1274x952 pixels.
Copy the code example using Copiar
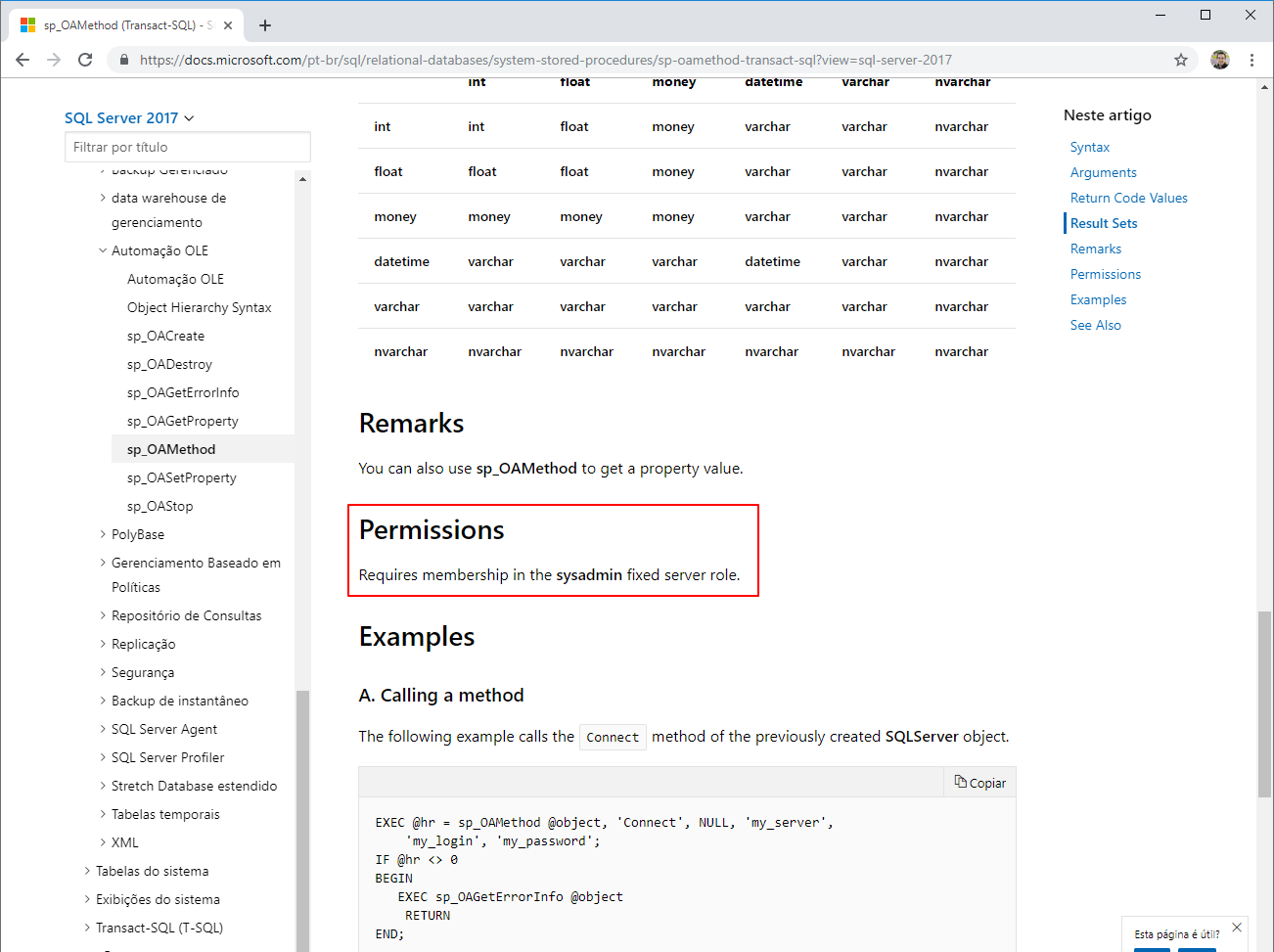(x=979, y=782)
